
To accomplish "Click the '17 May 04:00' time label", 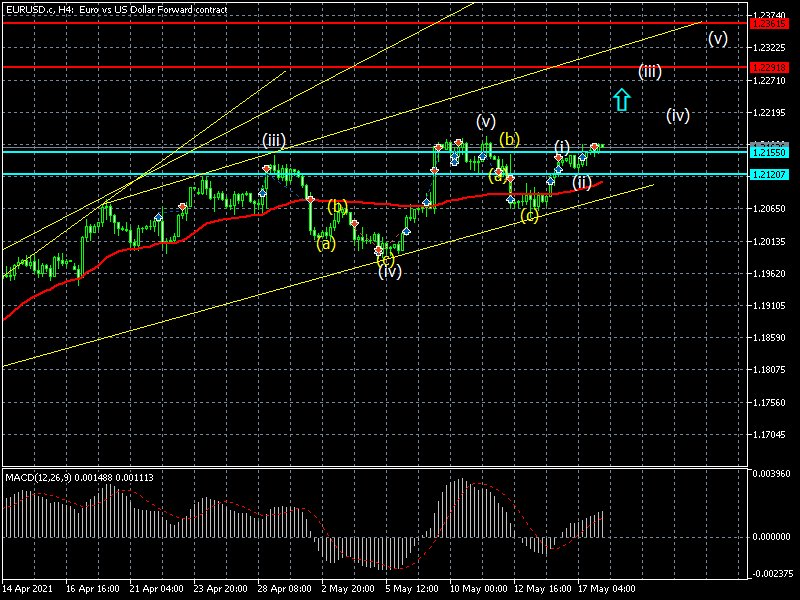I will (607, 588).
